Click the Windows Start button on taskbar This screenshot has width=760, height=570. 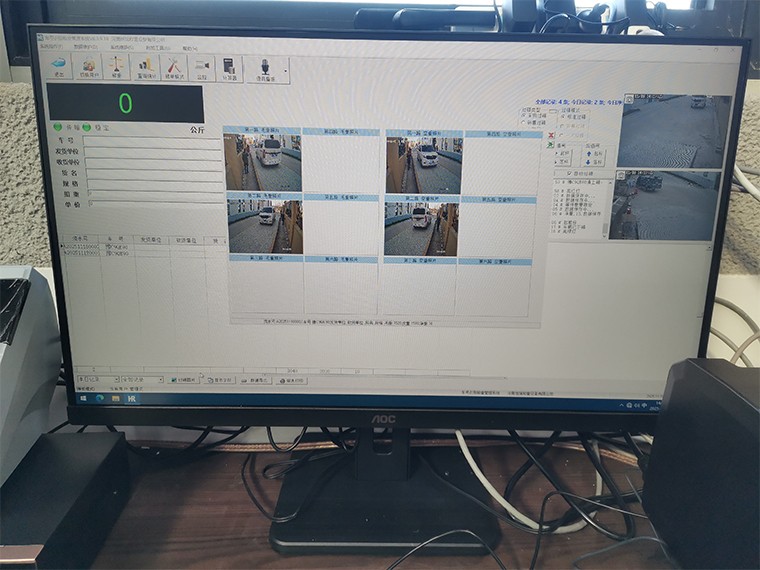(84, 398)
